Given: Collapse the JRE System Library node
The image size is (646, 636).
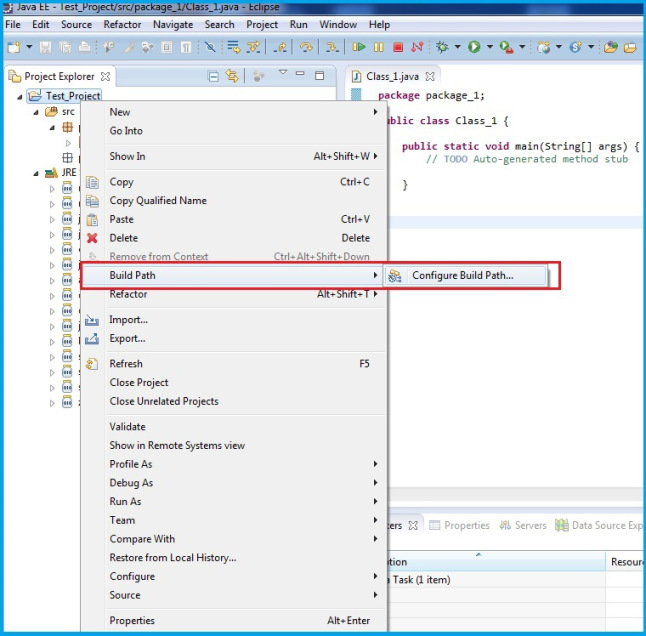Looking at the screenshot, I should 36,173.
